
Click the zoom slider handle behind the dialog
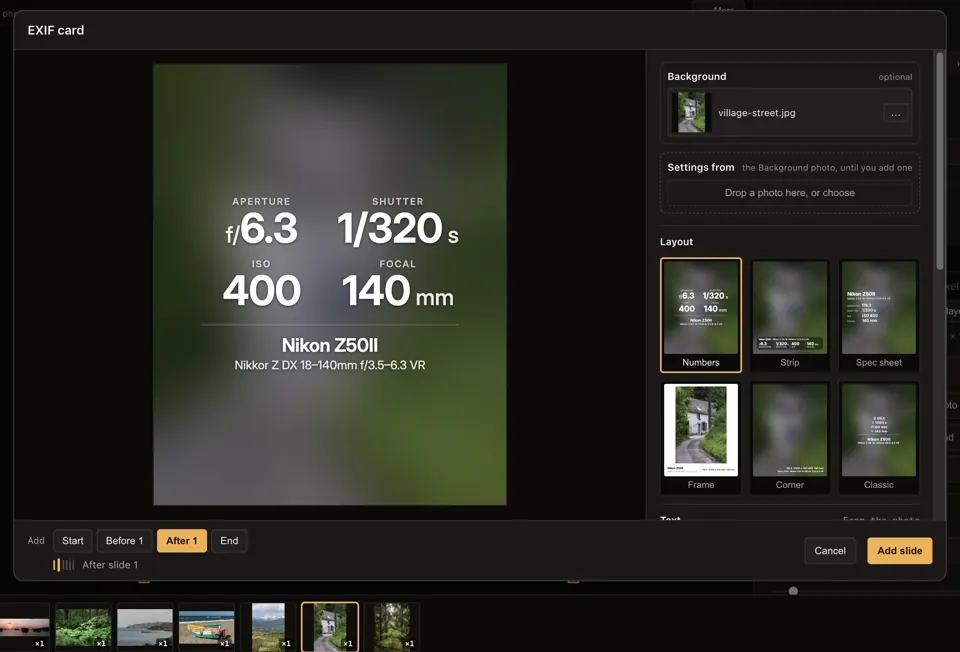pyautogui.click(x=793, y=591)
